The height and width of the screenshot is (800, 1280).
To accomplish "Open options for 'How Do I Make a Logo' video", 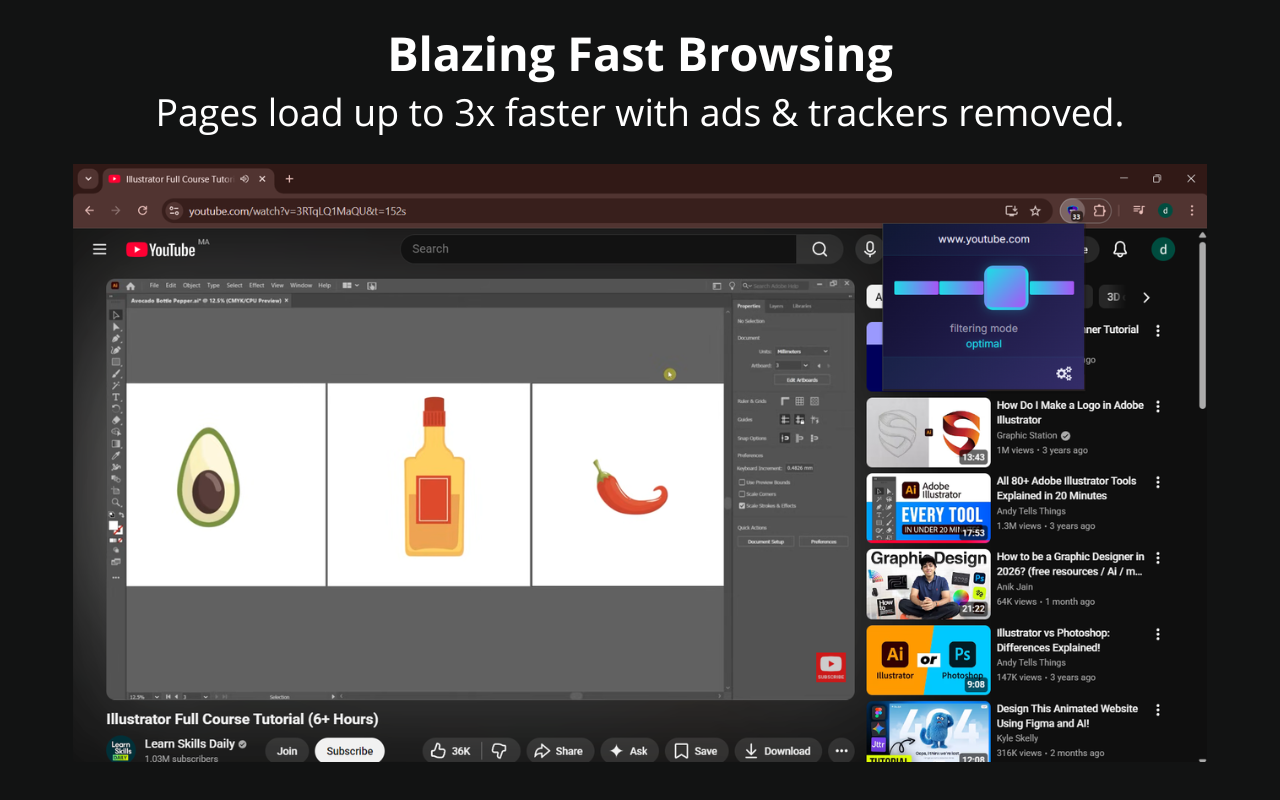I will 1158,407.
